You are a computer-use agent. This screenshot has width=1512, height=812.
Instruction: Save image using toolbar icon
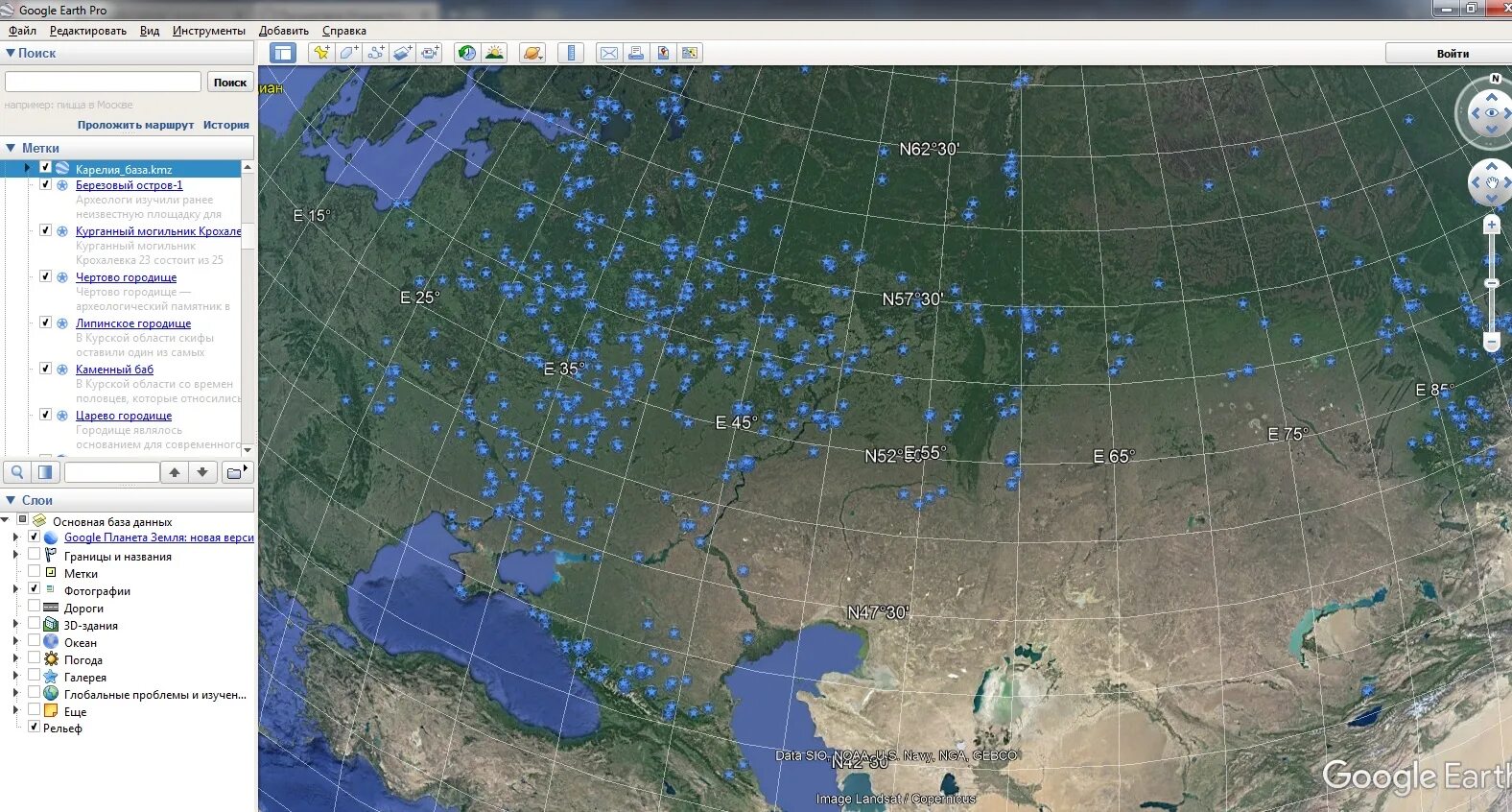coord(662,53)
